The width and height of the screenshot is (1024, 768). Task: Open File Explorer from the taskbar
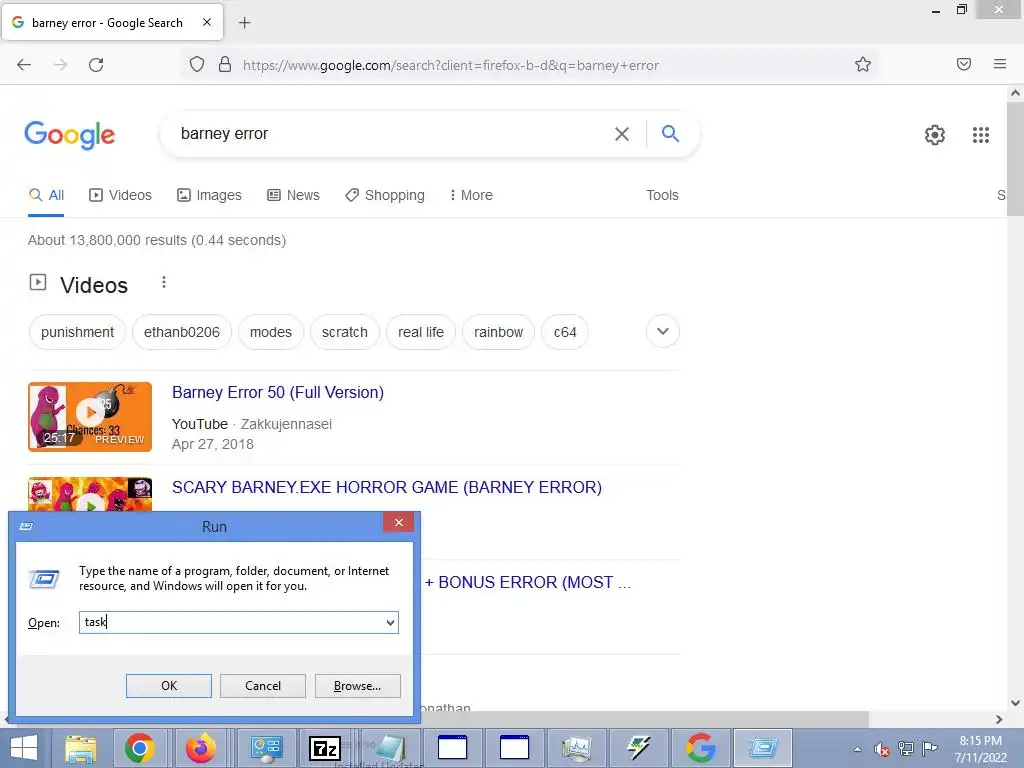coord(80,748)
